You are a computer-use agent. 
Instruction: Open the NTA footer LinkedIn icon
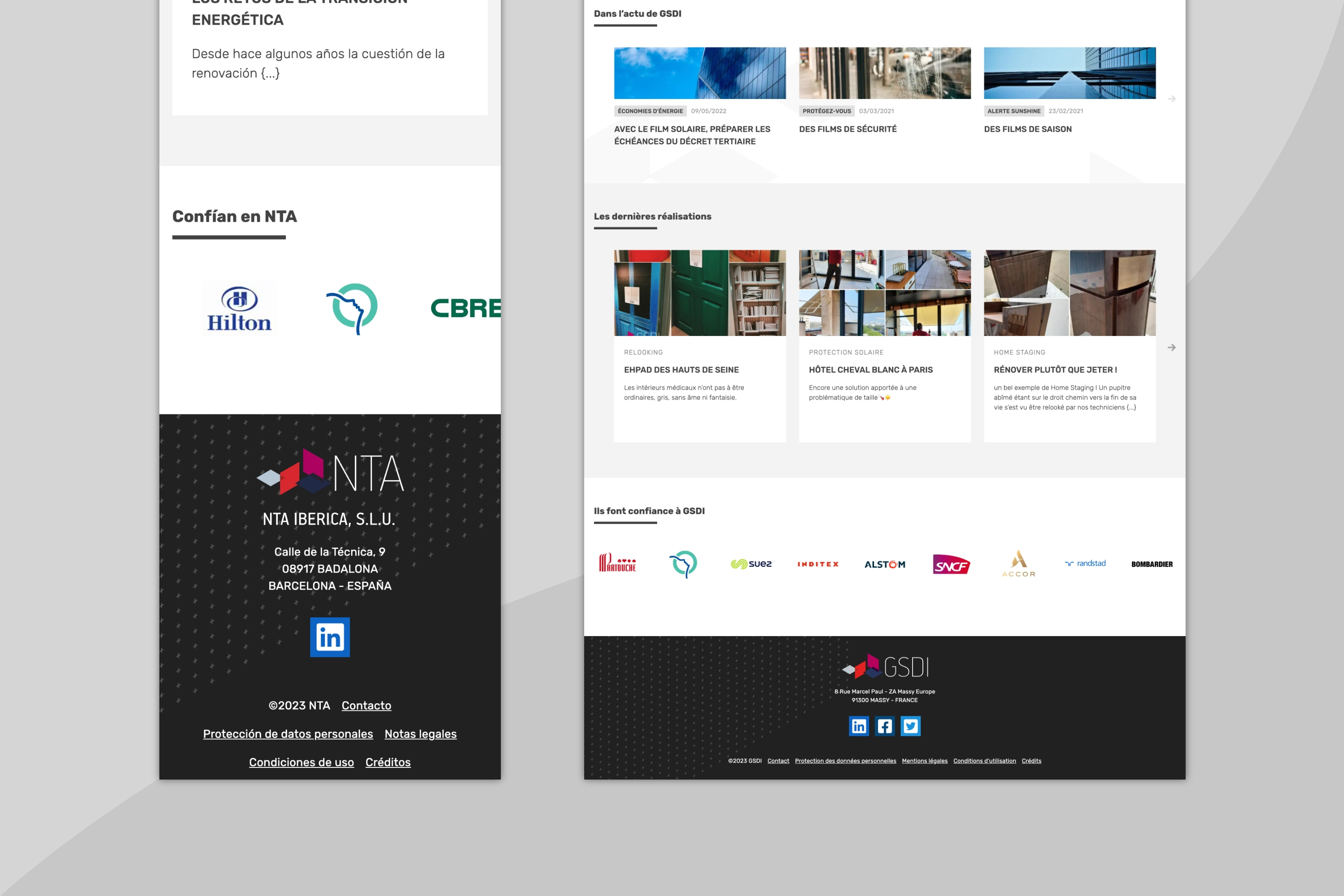(x=330, y=637)
